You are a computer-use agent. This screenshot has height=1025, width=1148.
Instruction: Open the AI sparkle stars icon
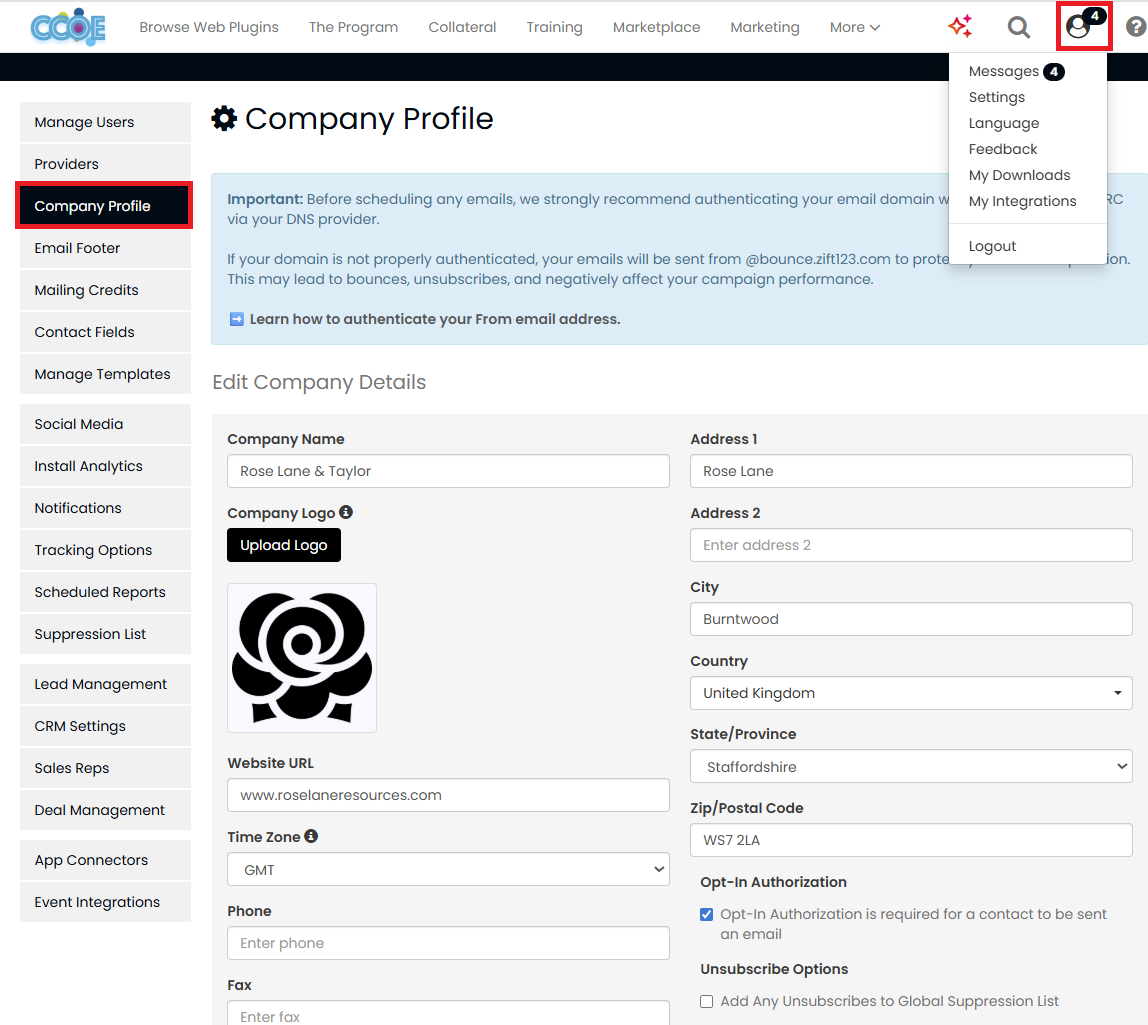coord(960,27)
